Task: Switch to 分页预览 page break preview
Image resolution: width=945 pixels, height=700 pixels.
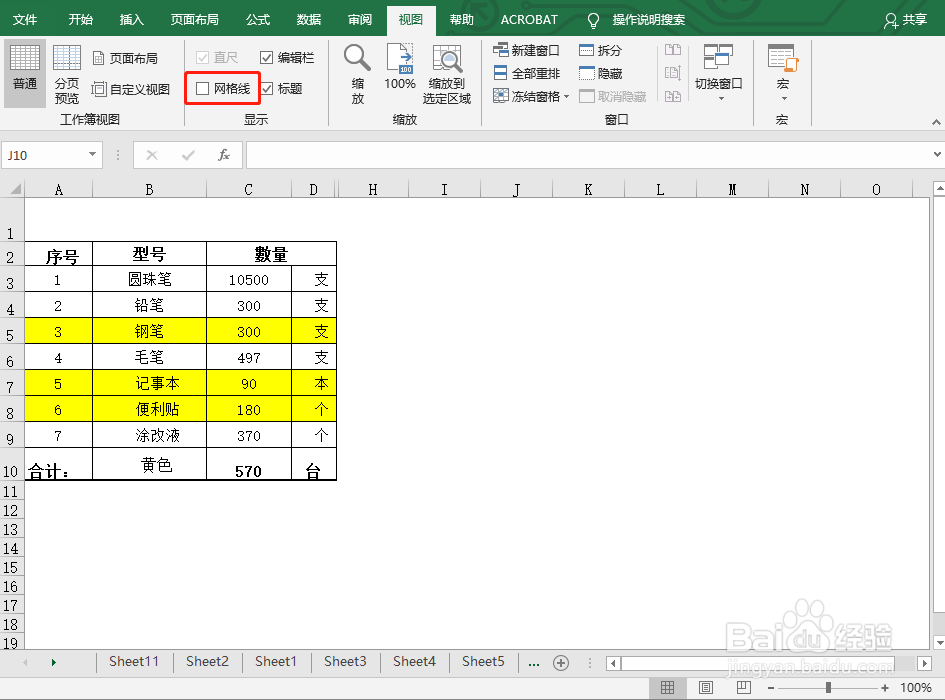Action: [66, 70]
